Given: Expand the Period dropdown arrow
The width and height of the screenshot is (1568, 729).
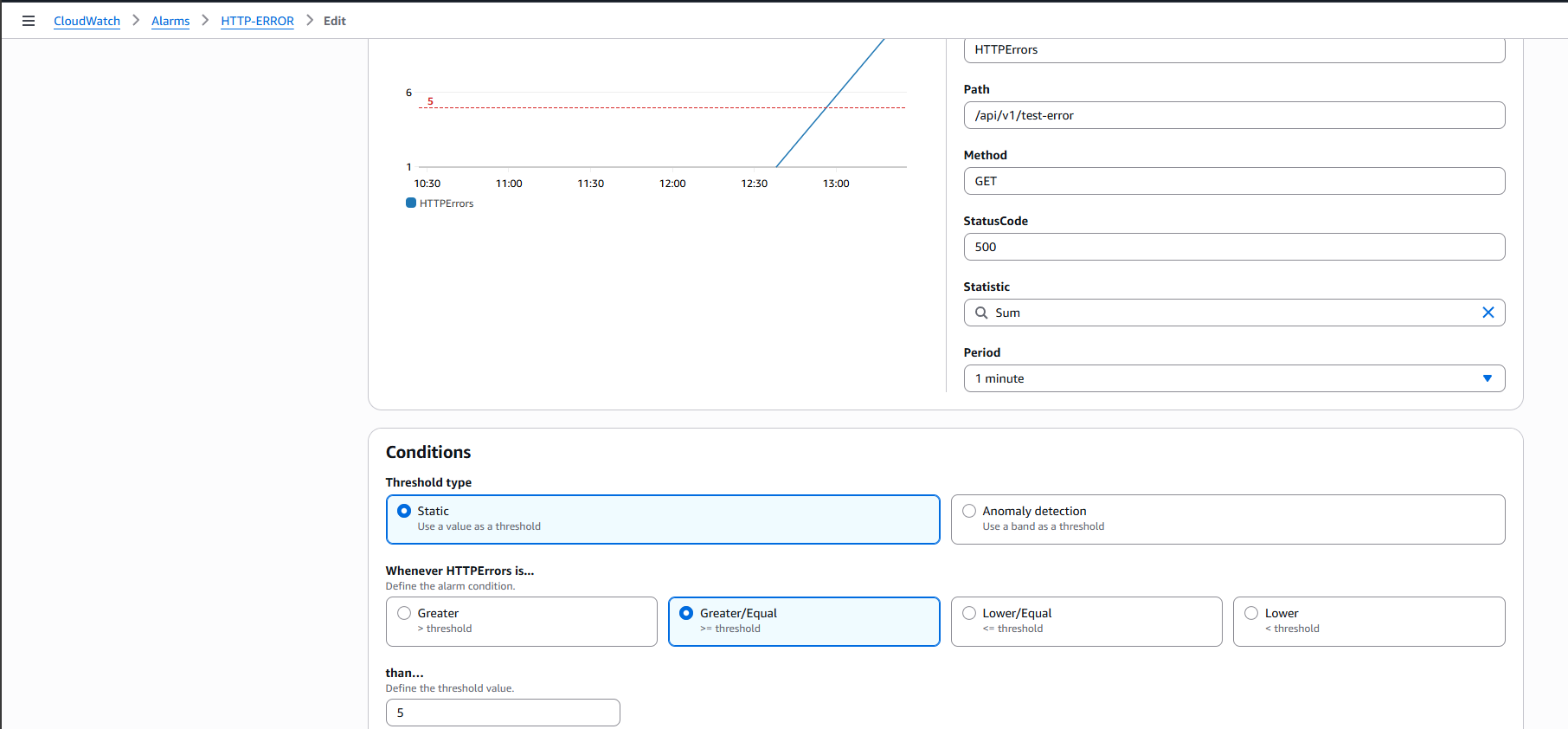Looking at the screenshot, I should click(1487, 378).
